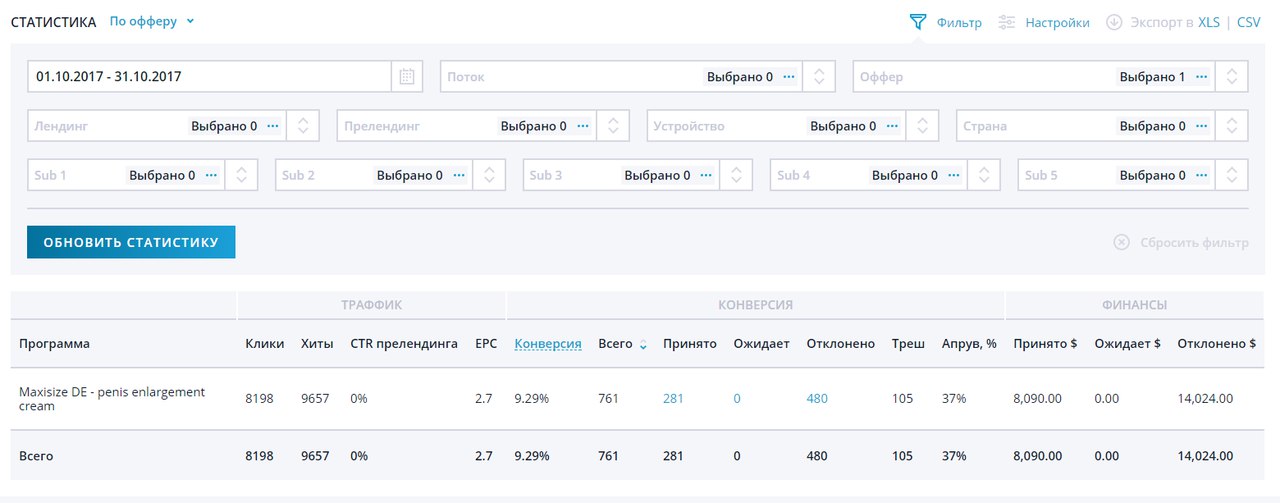Open accepted count 281 link
The image size is (1280, 503).
[x=673, y=399]
